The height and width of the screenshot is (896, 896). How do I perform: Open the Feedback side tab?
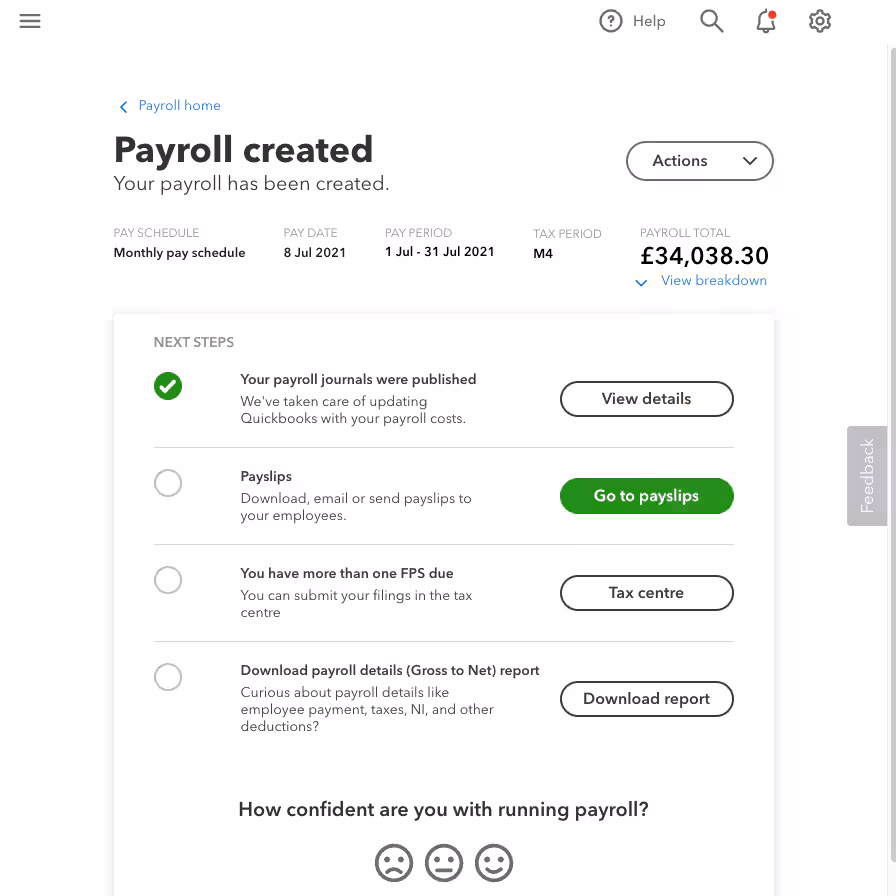(x=867, y=475)
